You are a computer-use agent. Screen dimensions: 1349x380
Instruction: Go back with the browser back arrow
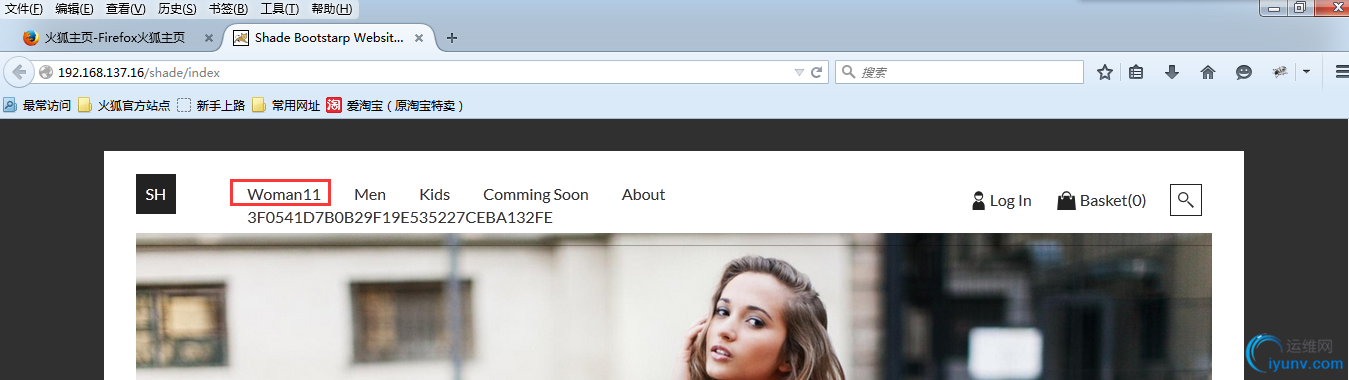click(19, 72)
